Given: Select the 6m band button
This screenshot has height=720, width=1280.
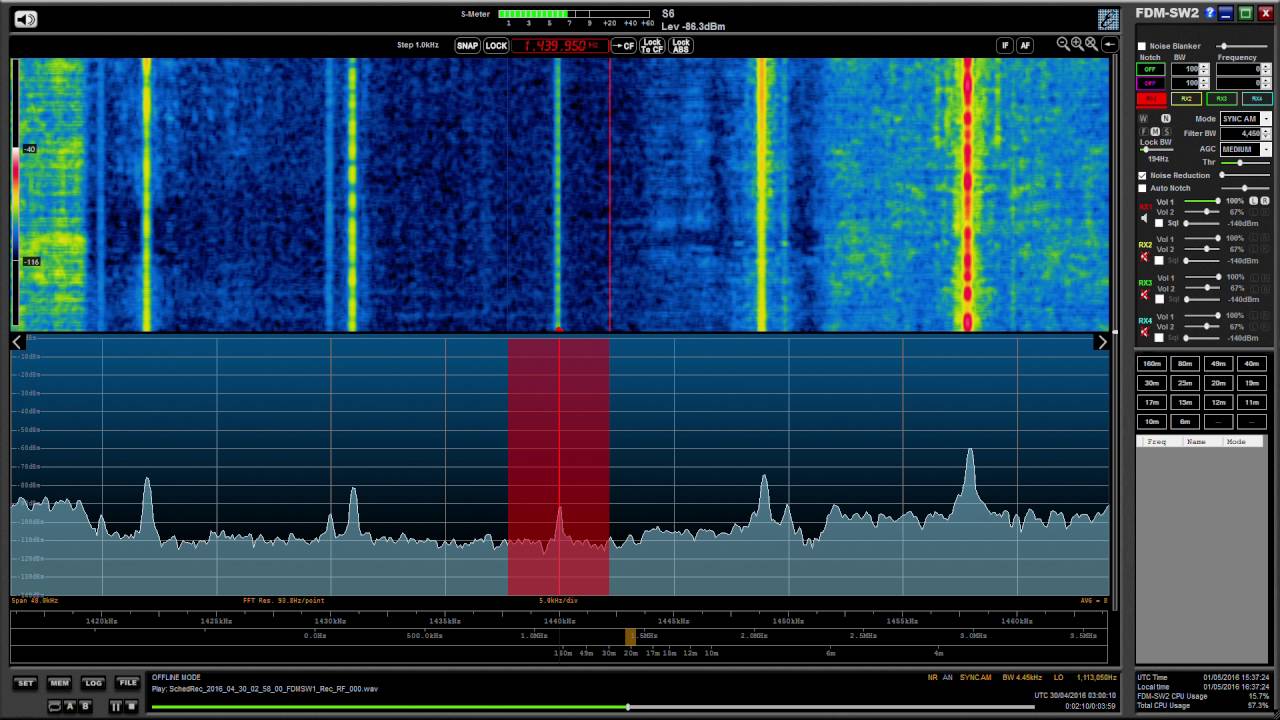Looking at the screenshot, I should (1185, 422).
